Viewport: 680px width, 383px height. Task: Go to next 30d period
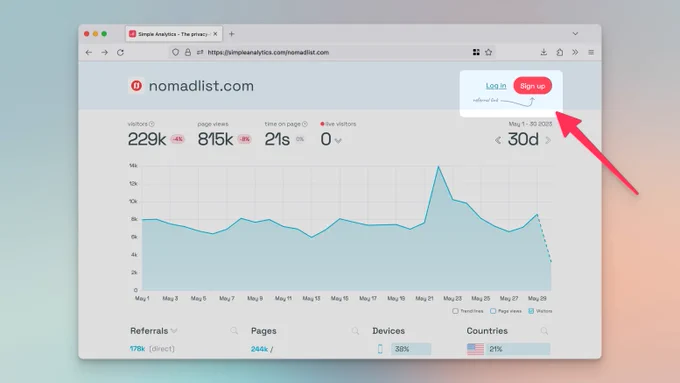tap(548, 140)
